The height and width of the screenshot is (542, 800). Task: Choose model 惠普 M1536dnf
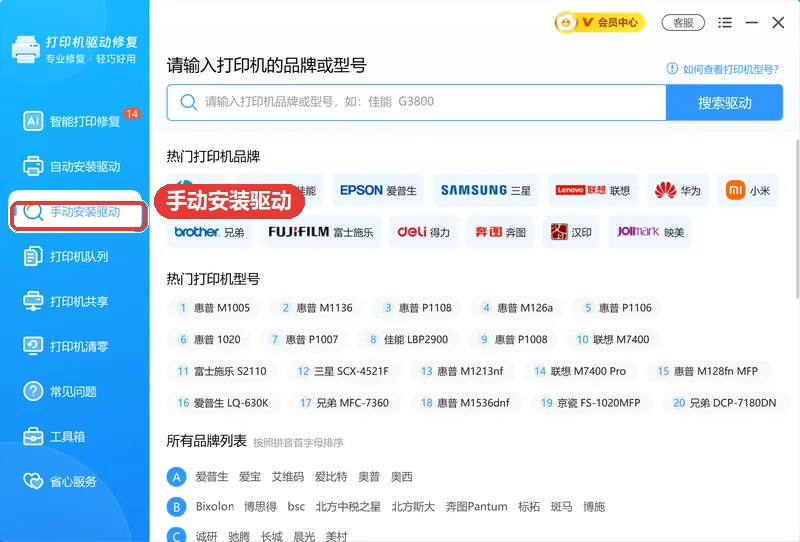click(x=465, y=403)
